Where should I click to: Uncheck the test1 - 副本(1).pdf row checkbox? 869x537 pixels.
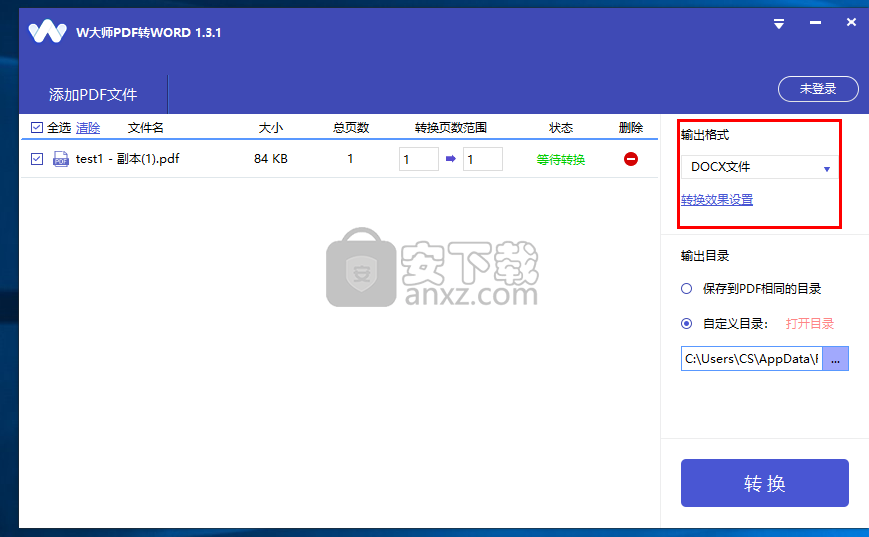[x=37, y=159]
